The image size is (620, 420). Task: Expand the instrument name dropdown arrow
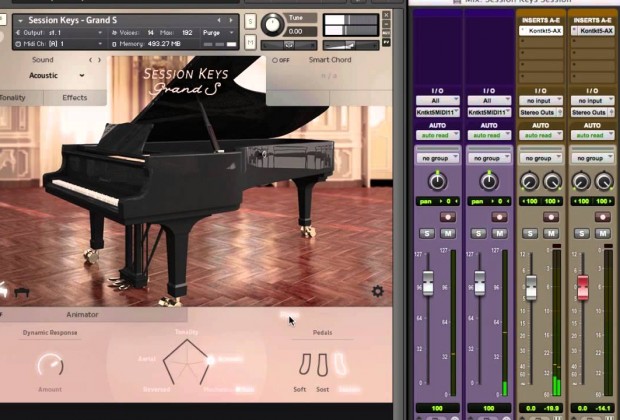click(x=20, y=20)
